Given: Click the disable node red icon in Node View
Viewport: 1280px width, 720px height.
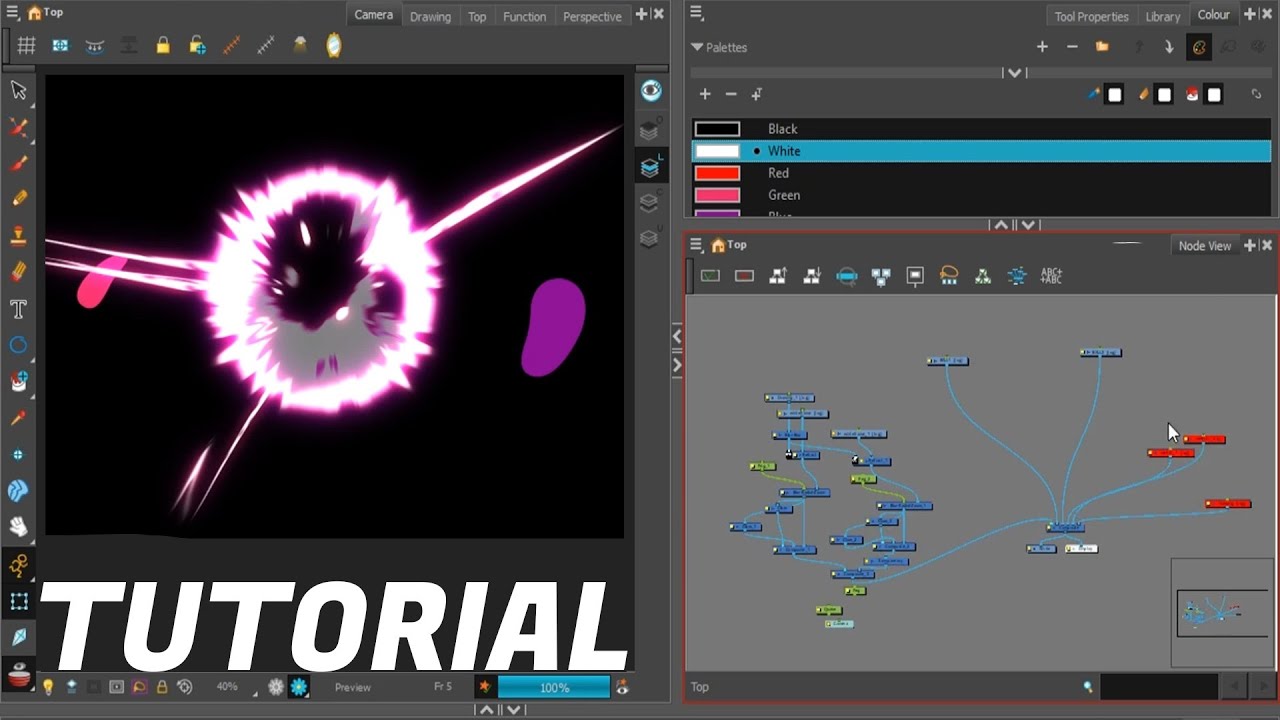Looking at the screenshot, I should point(744,276).
